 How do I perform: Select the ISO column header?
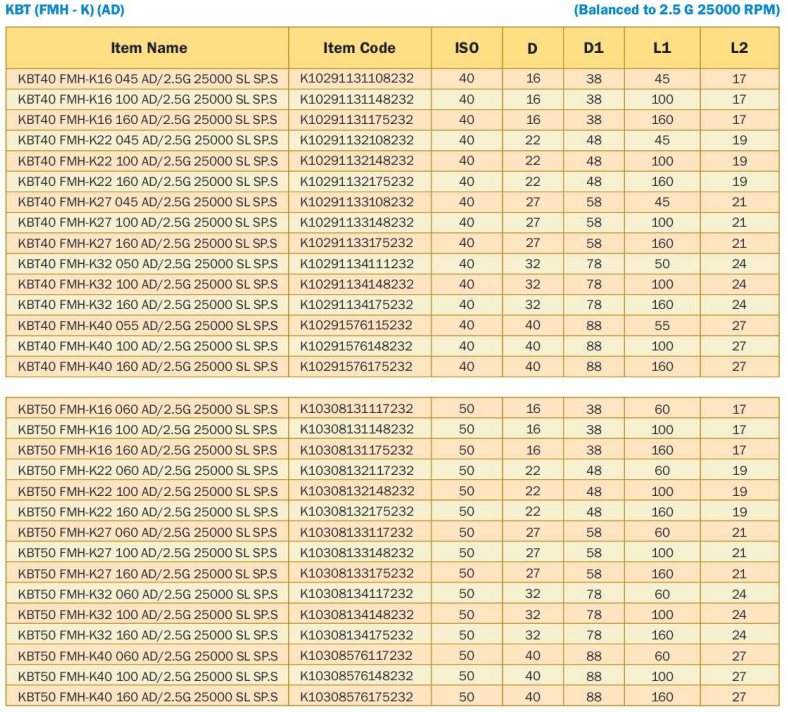(466, 48)
